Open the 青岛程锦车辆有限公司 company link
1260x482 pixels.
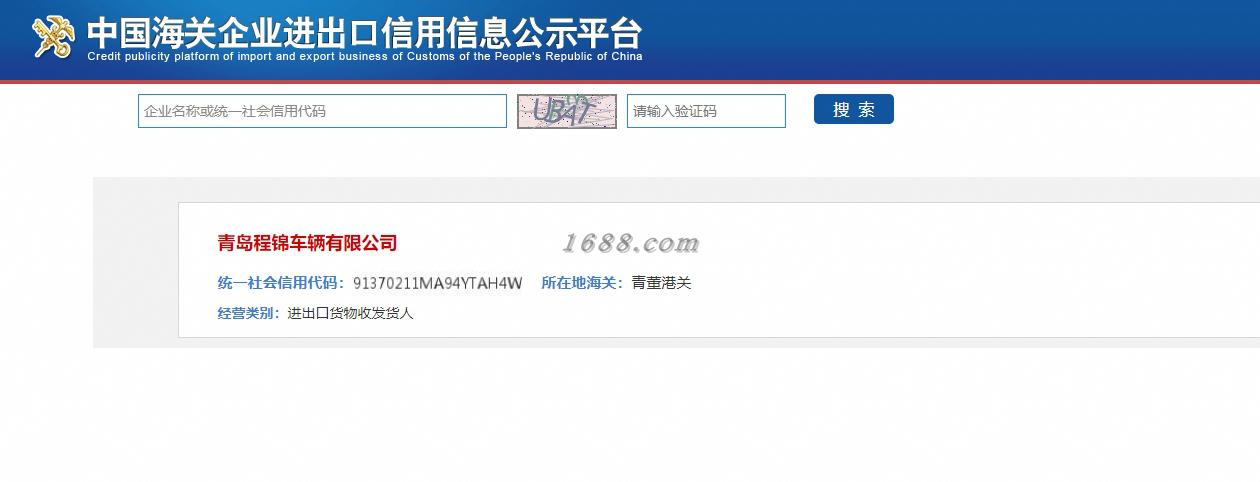(x=307, y=243)
